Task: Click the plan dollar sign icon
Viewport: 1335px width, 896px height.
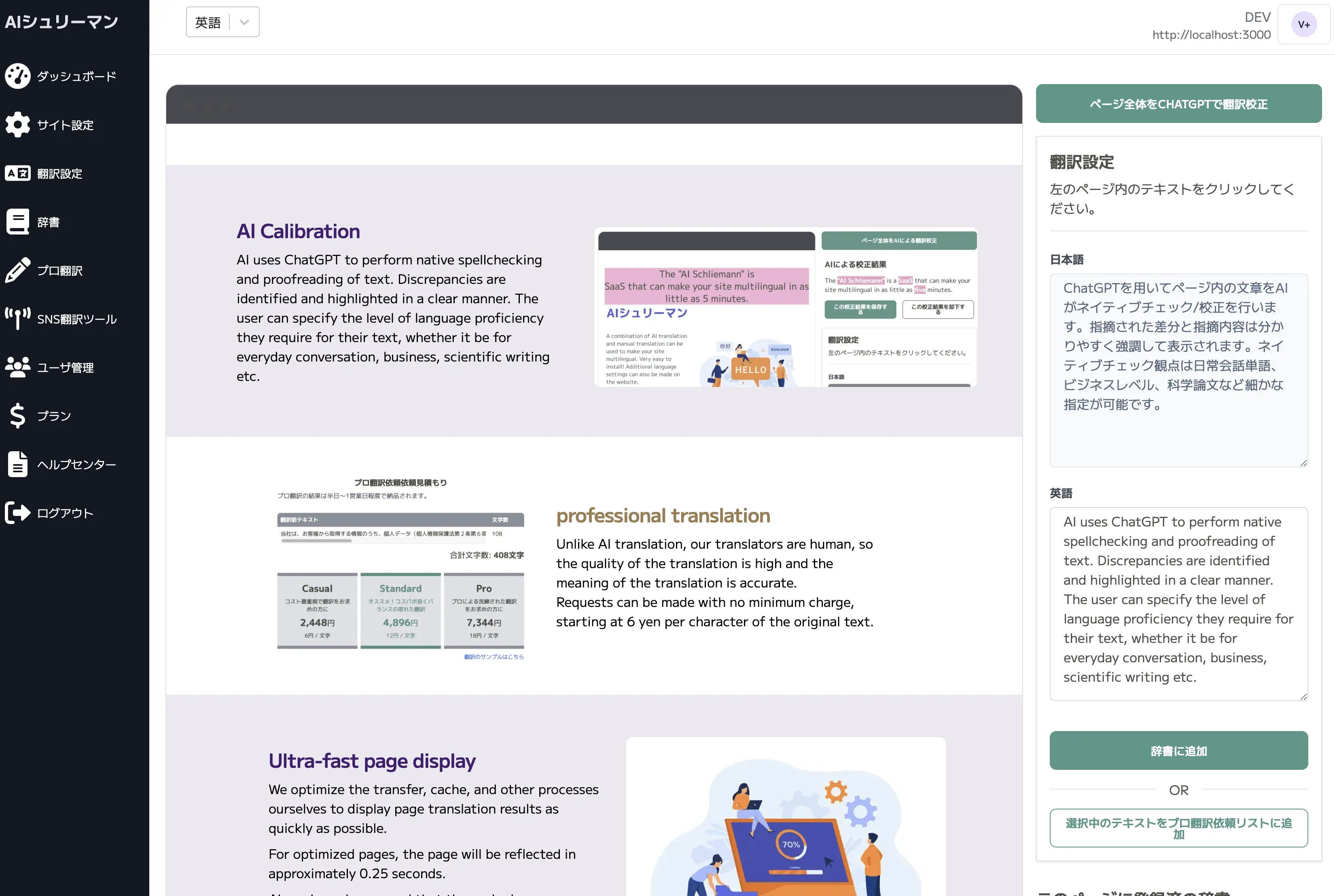Action: [18, 415]
